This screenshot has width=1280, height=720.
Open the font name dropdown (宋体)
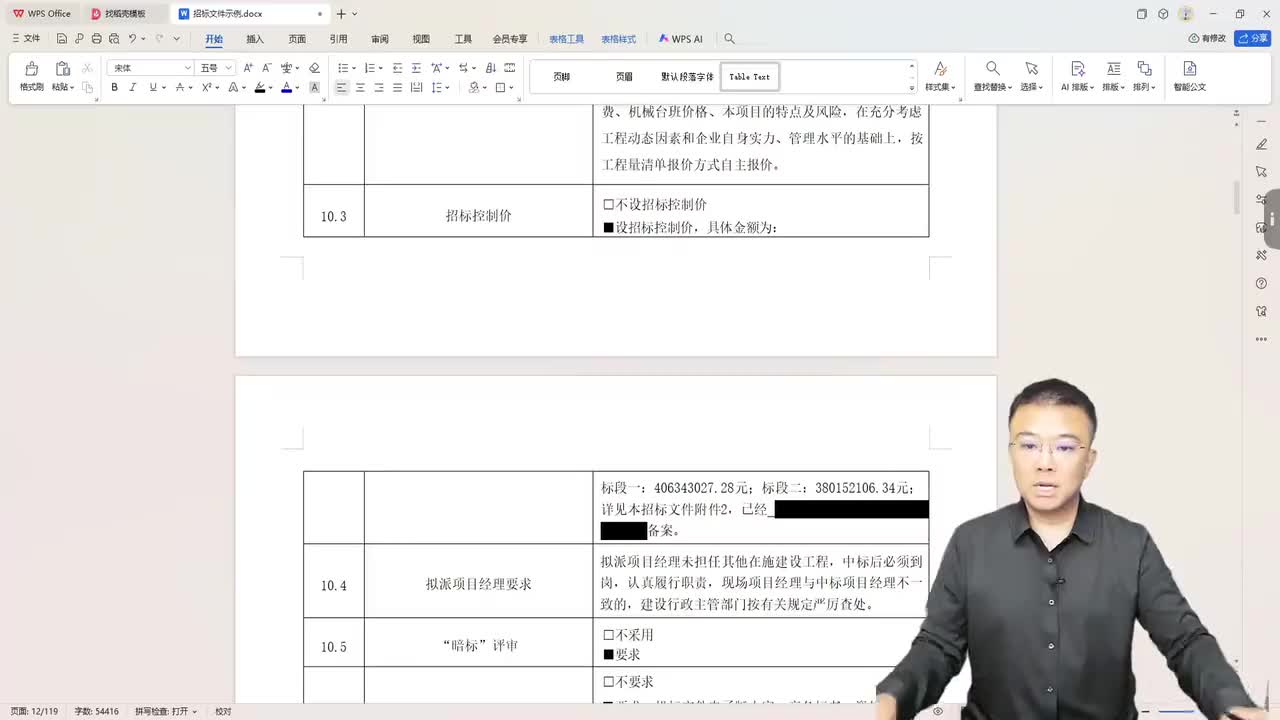pyautogui.click(x=187, y=68)
